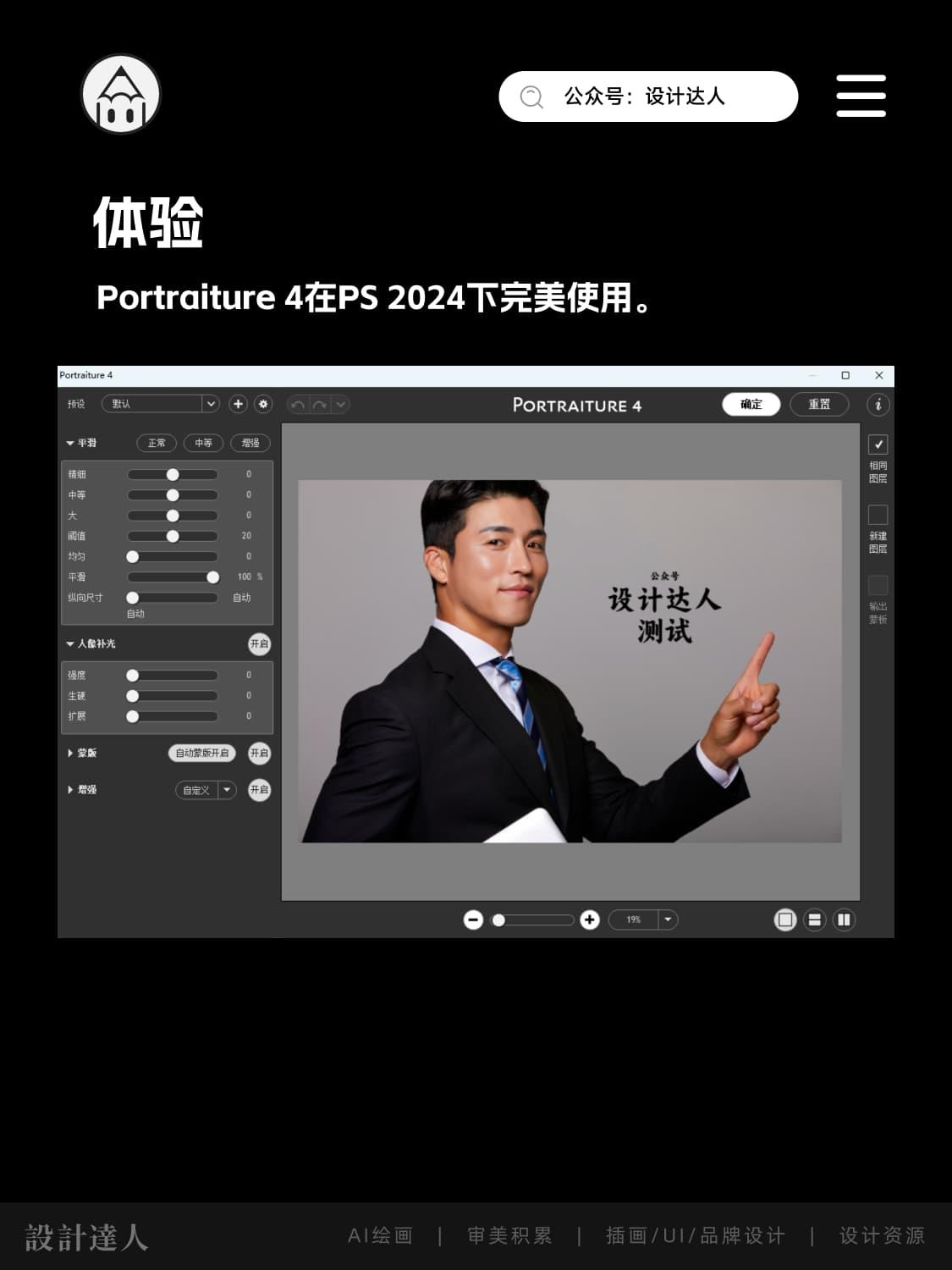952x1270 pixels.
Task: Open the info icon in Portraiture
Action: coord(878,405)
